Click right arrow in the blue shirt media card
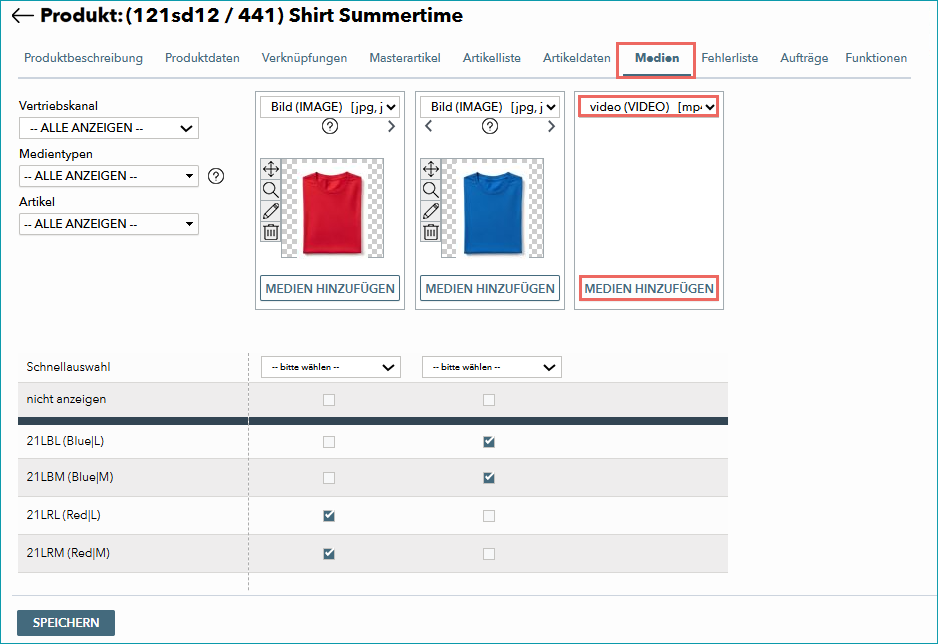Image resolution: width=938 pixels, height=644 pixels. (x=551, y=126)
